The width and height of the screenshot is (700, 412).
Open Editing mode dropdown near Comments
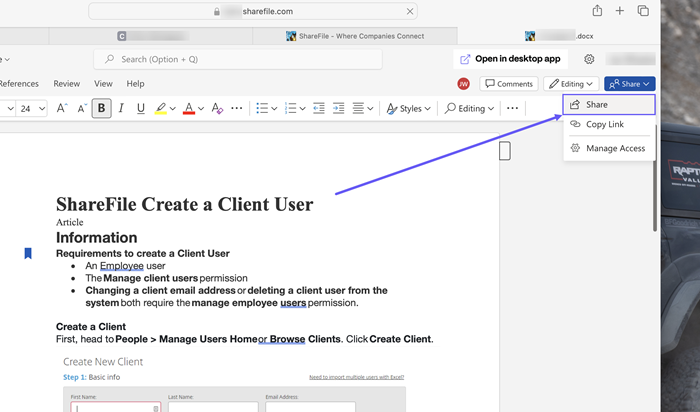tap(571, 83)
